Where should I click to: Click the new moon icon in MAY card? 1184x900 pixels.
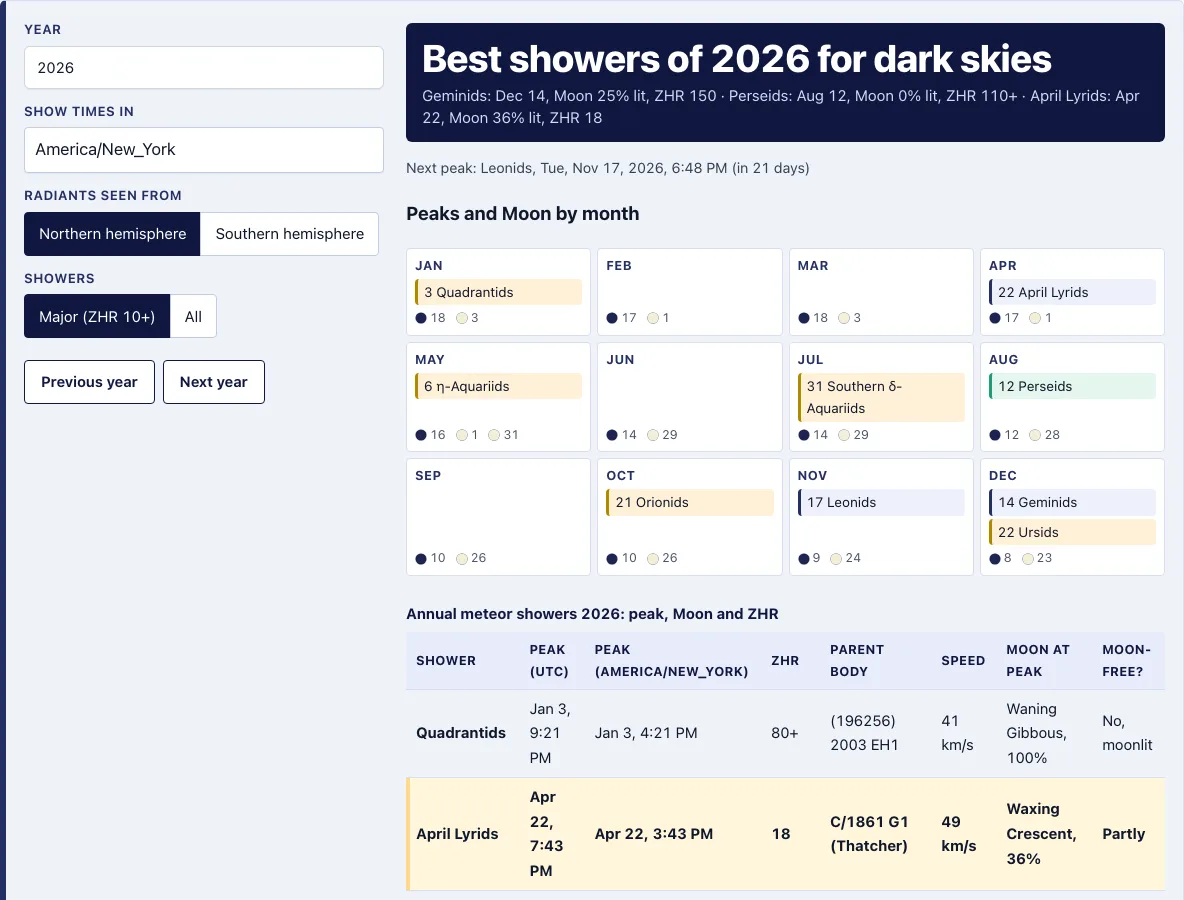[x=421, y=435]
